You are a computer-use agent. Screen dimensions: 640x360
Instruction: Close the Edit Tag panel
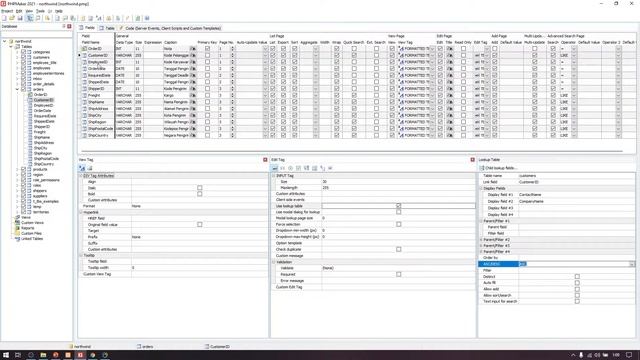(472, 160)
